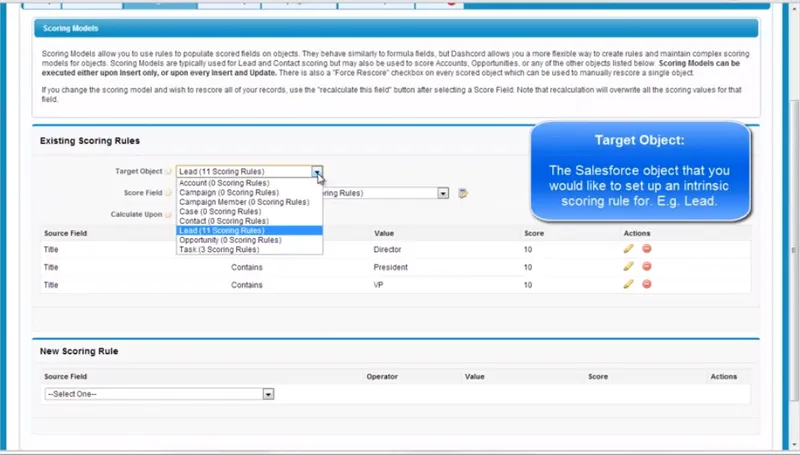Choose Task (3 Scoring Rules) option
Image resolution: width=800 pixels, height=455 pixels.
[219, 249]
